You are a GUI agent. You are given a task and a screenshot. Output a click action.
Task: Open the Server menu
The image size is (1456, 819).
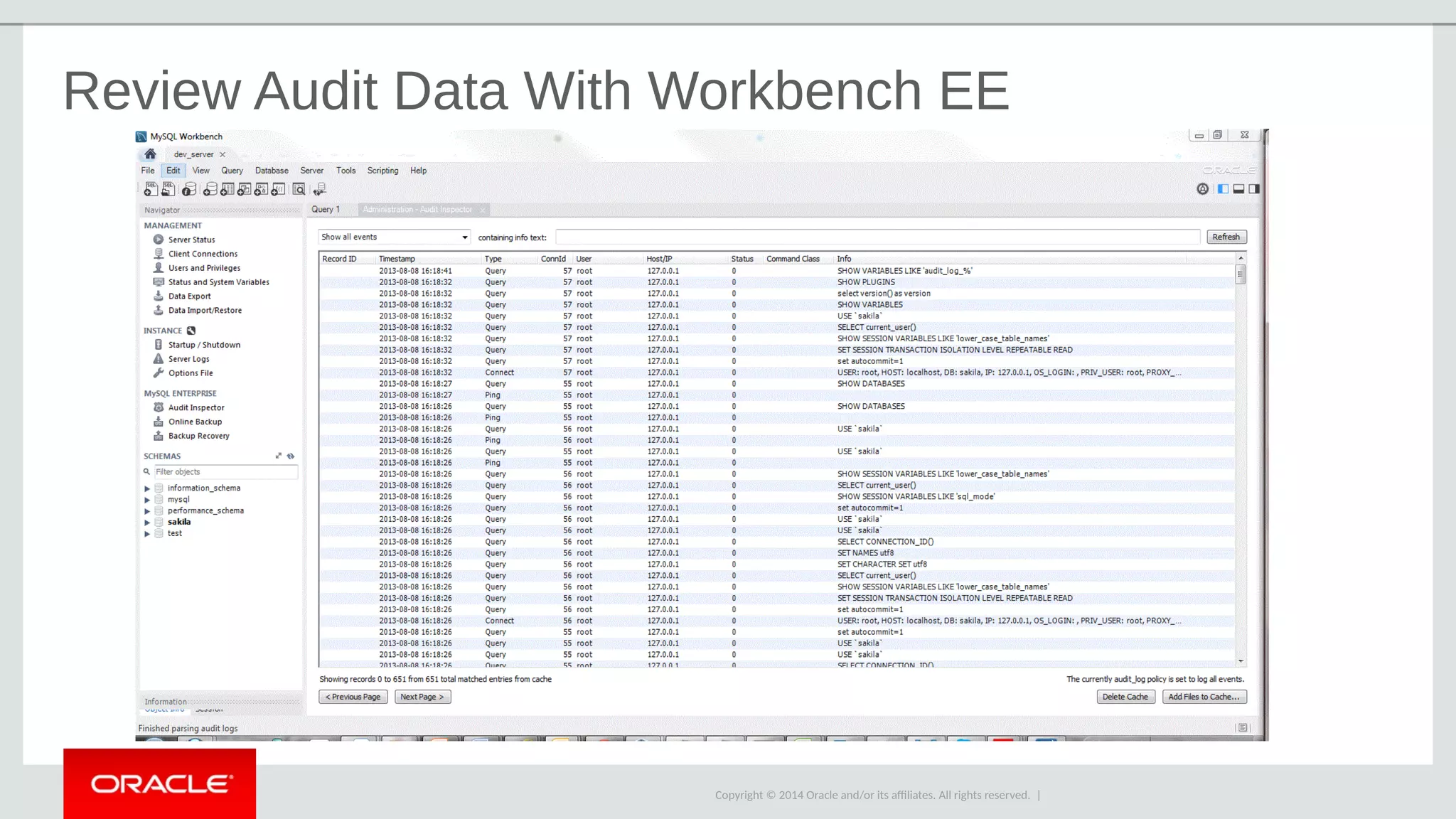(311, 171)
